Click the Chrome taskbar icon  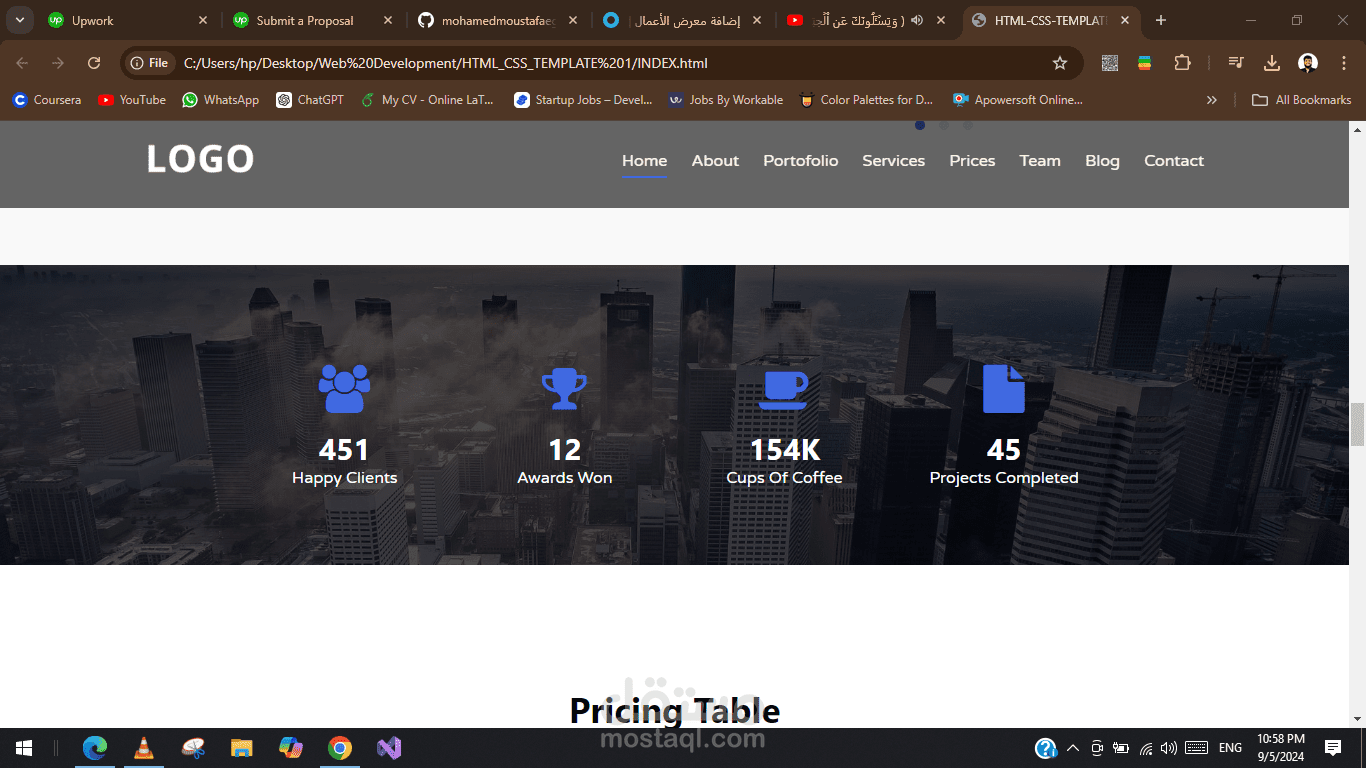(340, 748)
